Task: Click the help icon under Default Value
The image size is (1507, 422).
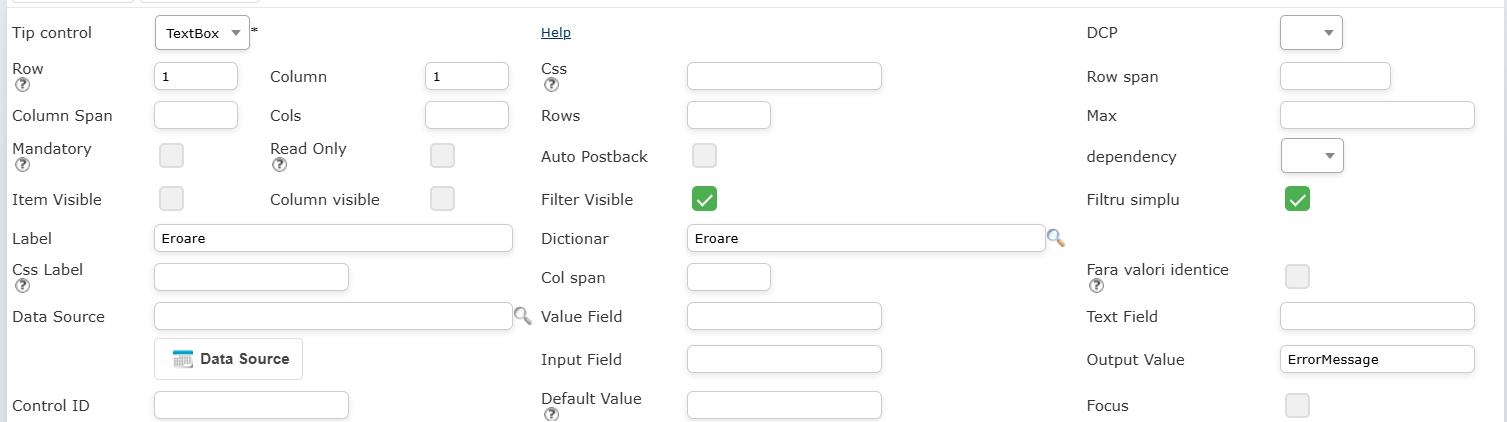Action: tap(551, 414)
